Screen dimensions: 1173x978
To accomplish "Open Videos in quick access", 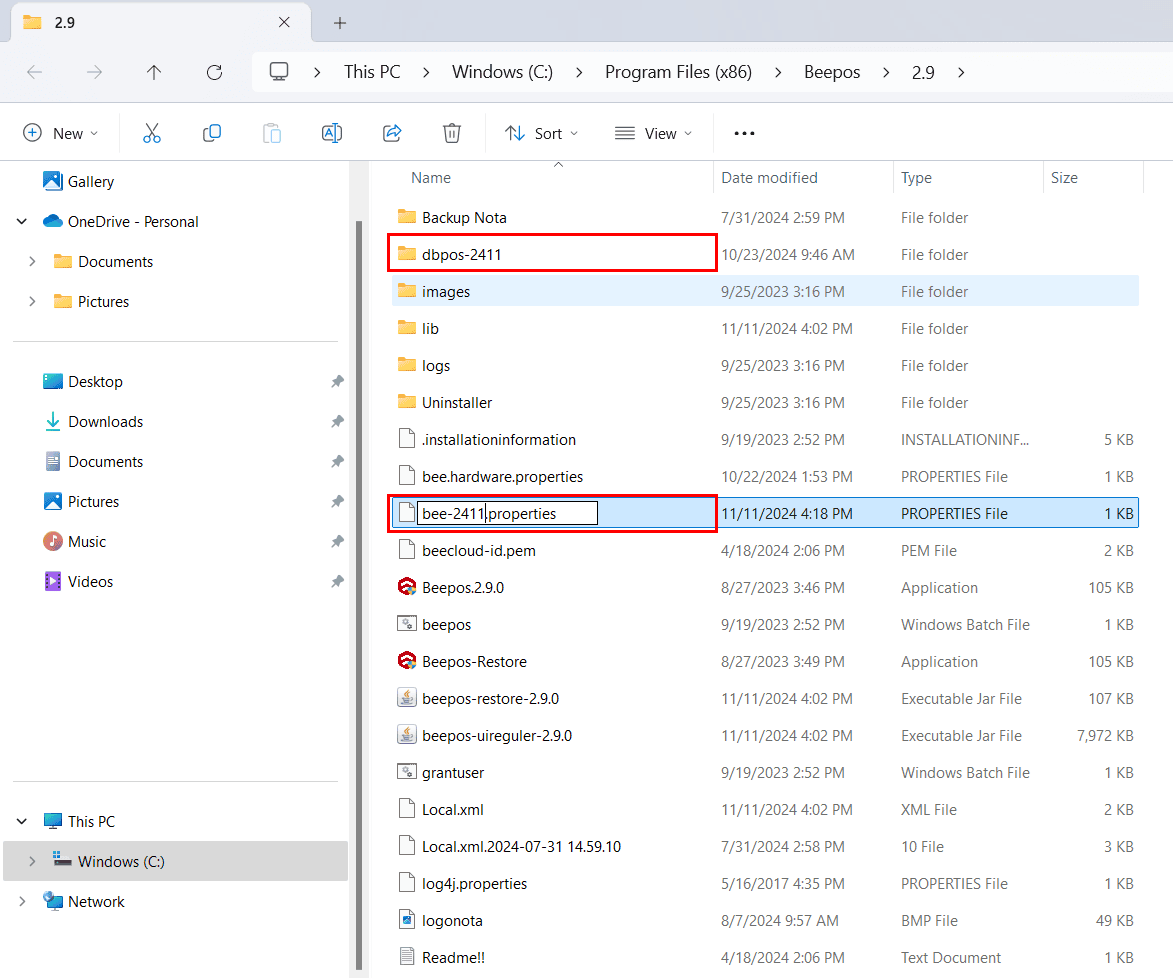I will coord(78,581).
